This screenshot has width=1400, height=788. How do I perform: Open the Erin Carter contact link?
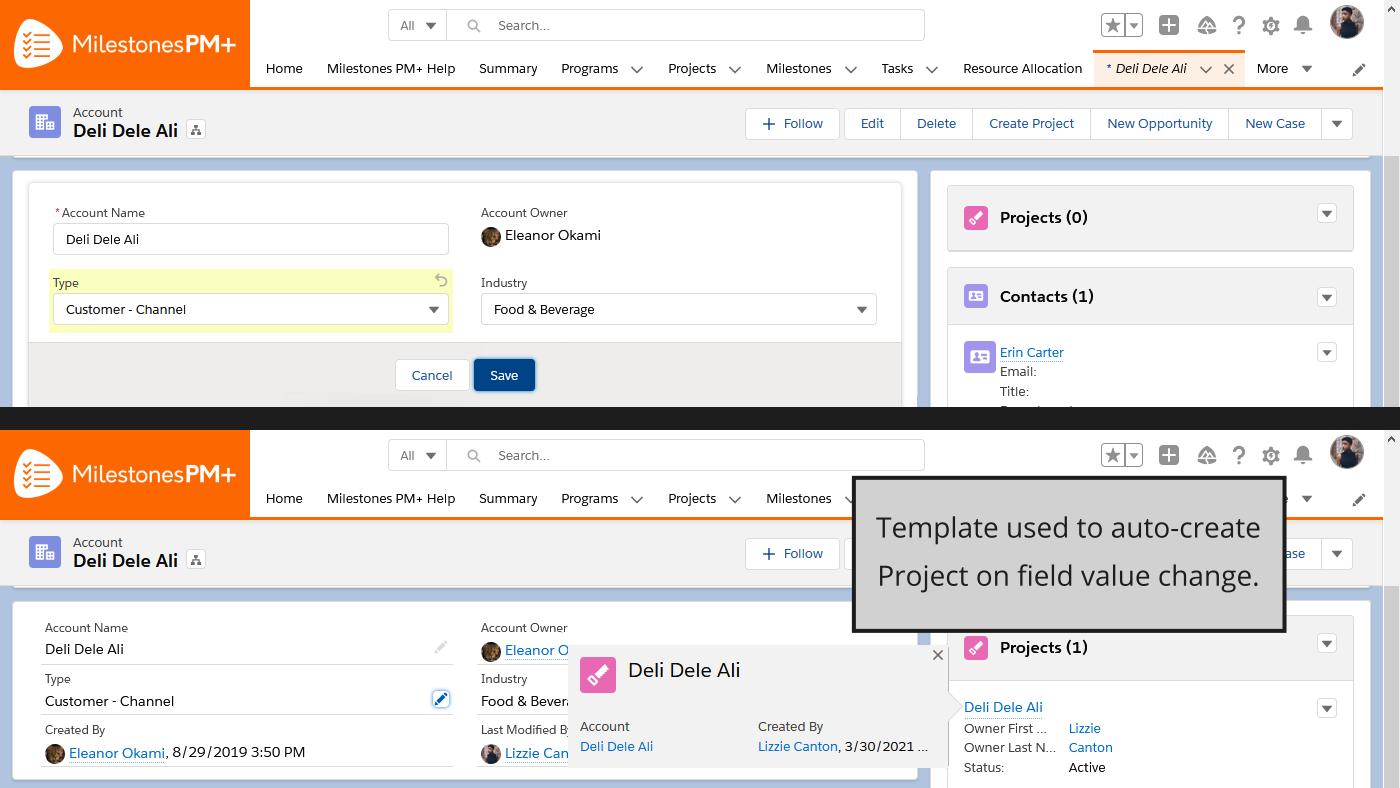(x=1031, y=352)
